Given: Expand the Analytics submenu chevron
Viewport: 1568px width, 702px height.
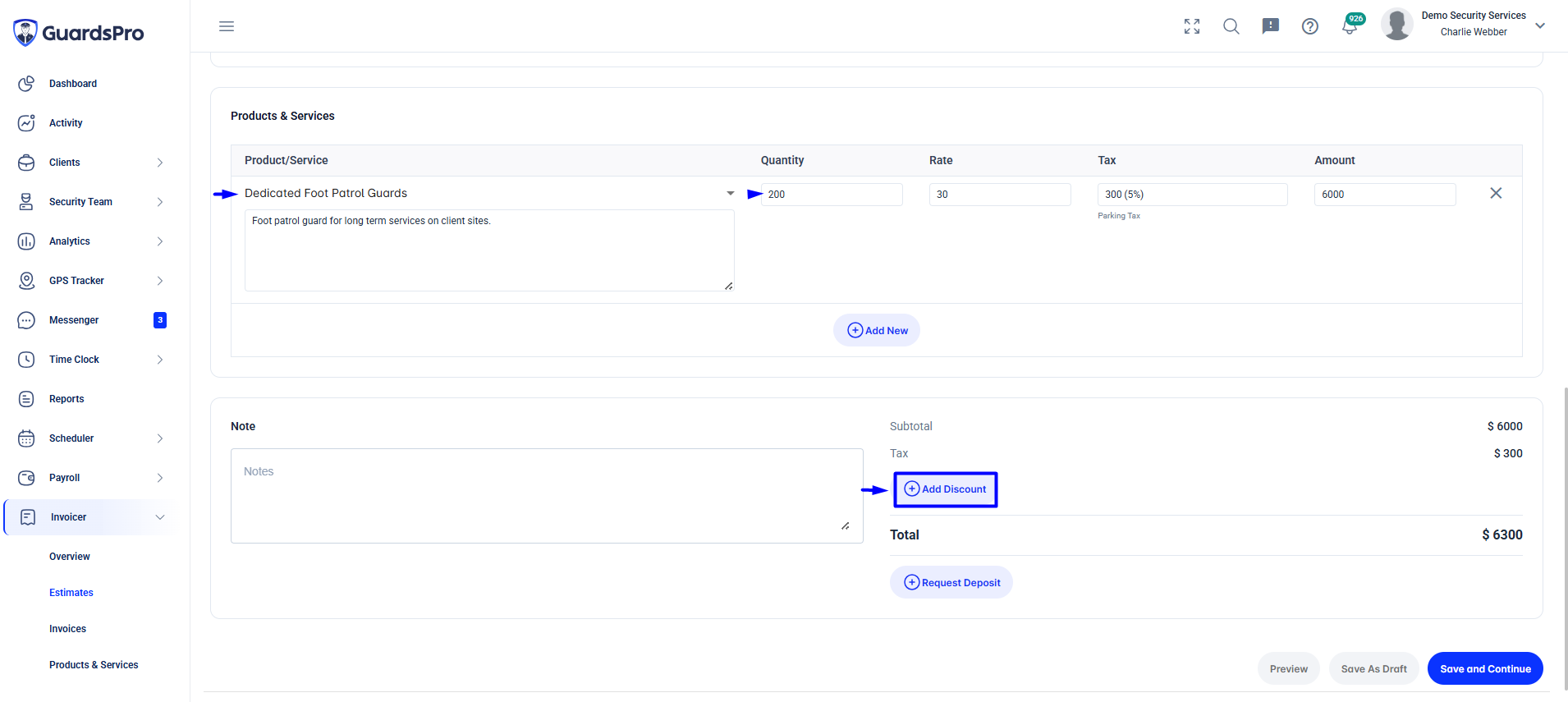Looking at the screenshot, I should 160,241.
